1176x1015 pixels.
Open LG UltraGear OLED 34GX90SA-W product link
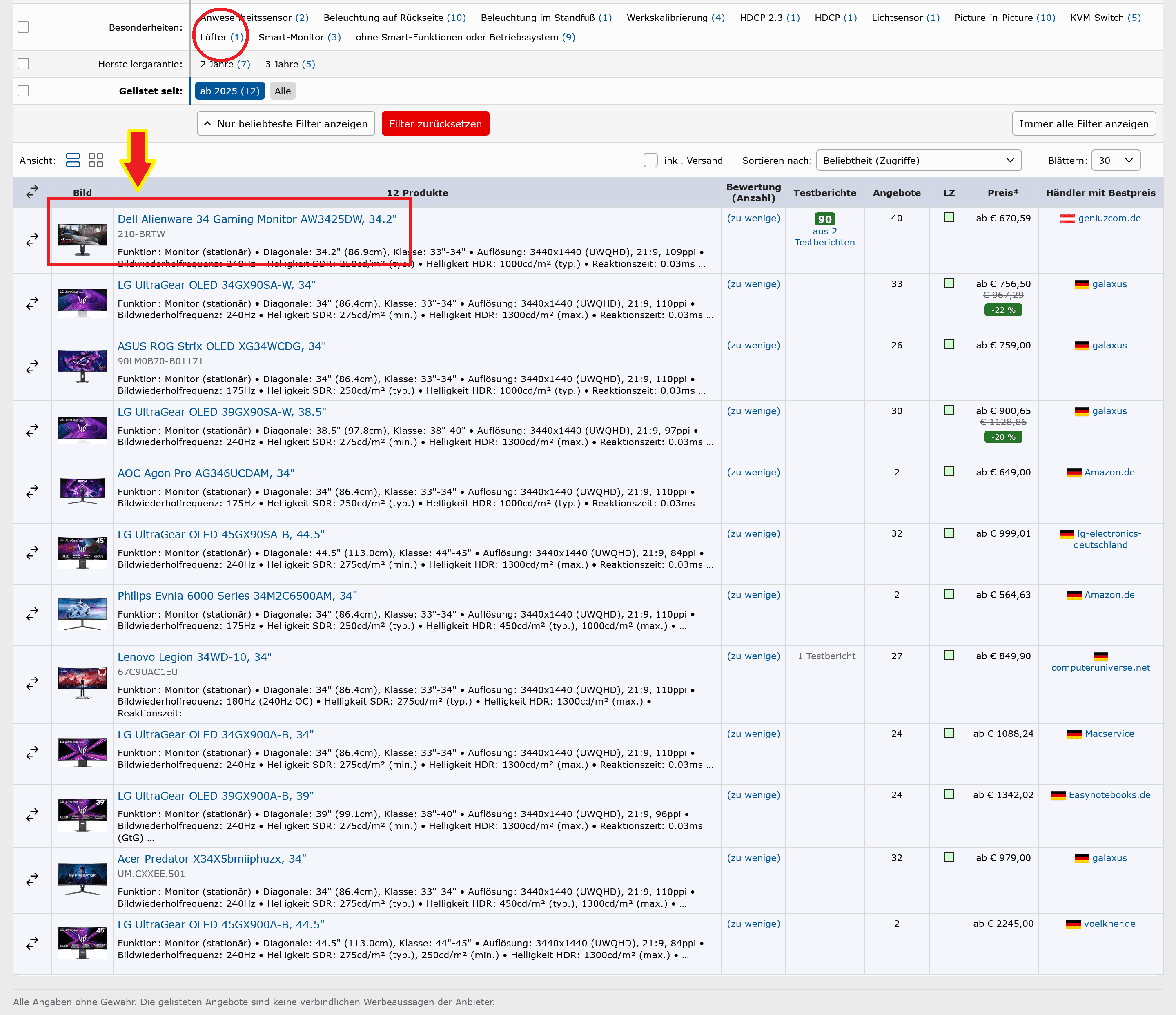pos(216,285)
